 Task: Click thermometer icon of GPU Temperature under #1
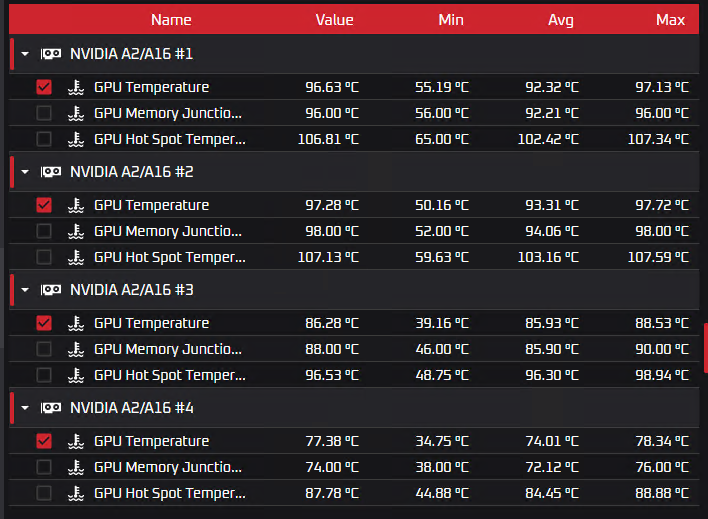76,87
